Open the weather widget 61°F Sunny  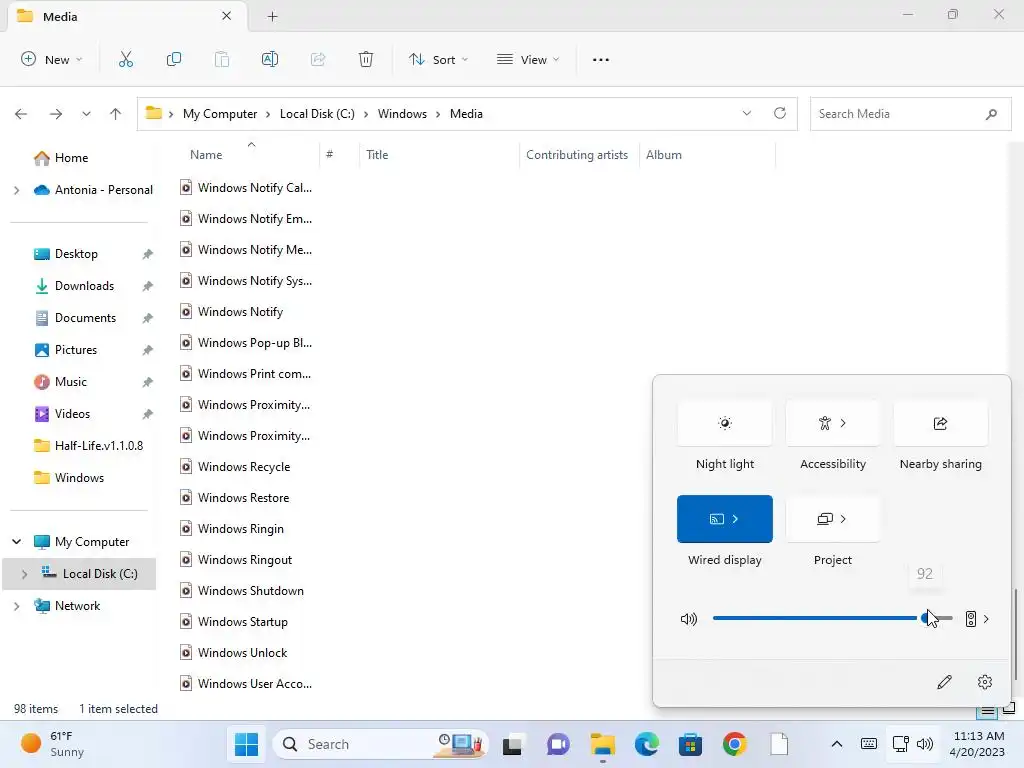tap(52, 744)
